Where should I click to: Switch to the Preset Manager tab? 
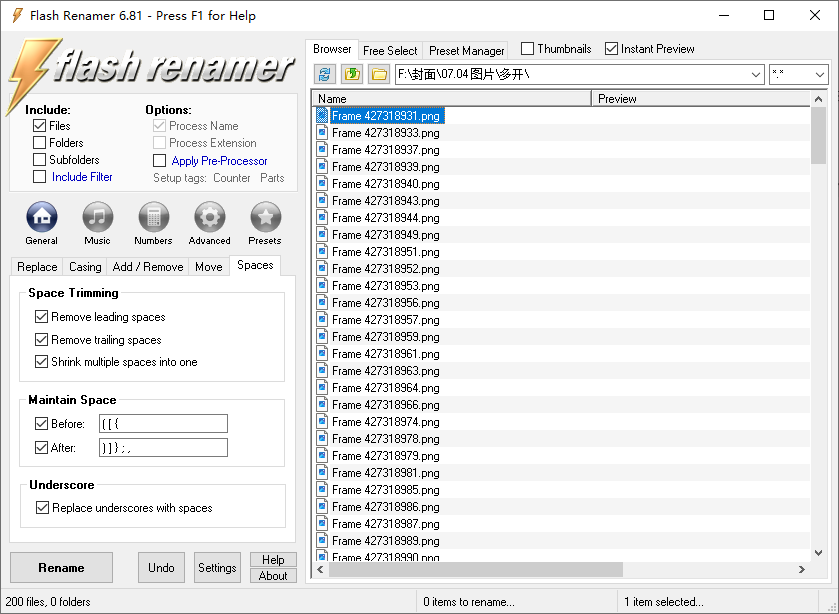466,50
